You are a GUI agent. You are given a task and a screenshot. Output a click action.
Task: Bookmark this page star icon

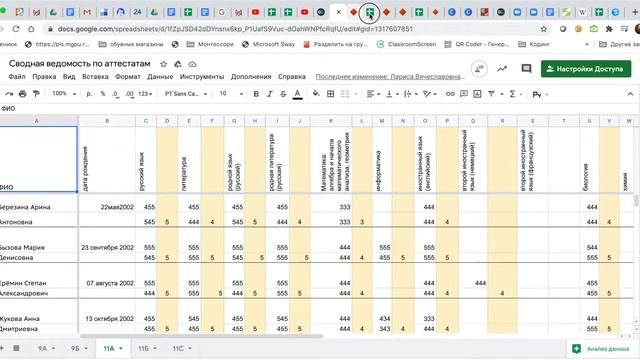point(543,29)
